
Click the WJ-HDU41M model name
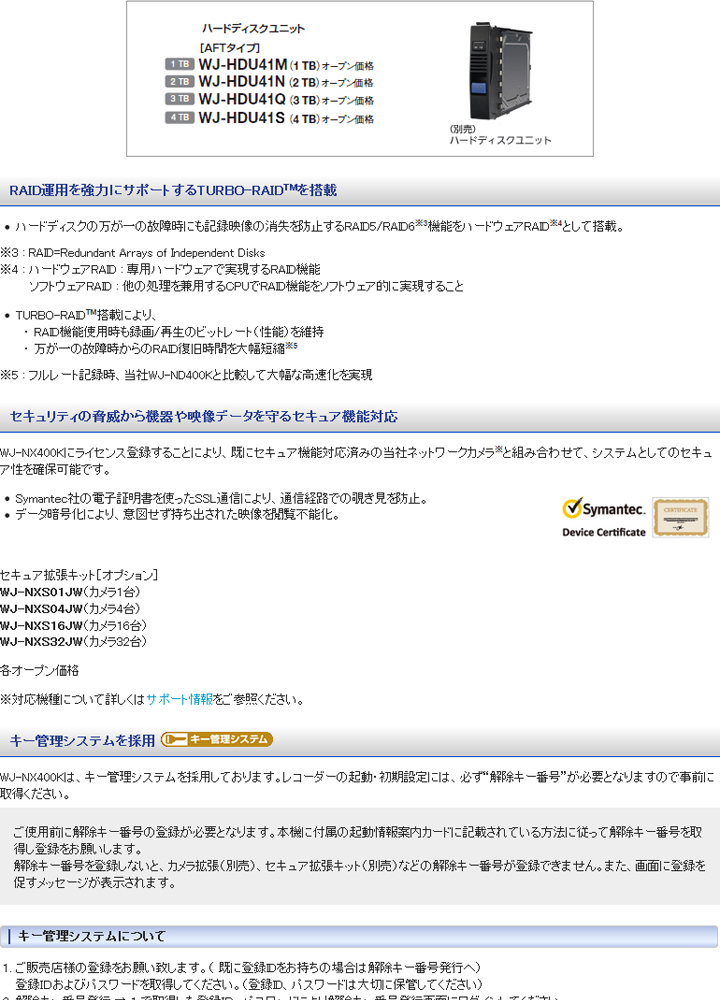(x=243, y=64)
